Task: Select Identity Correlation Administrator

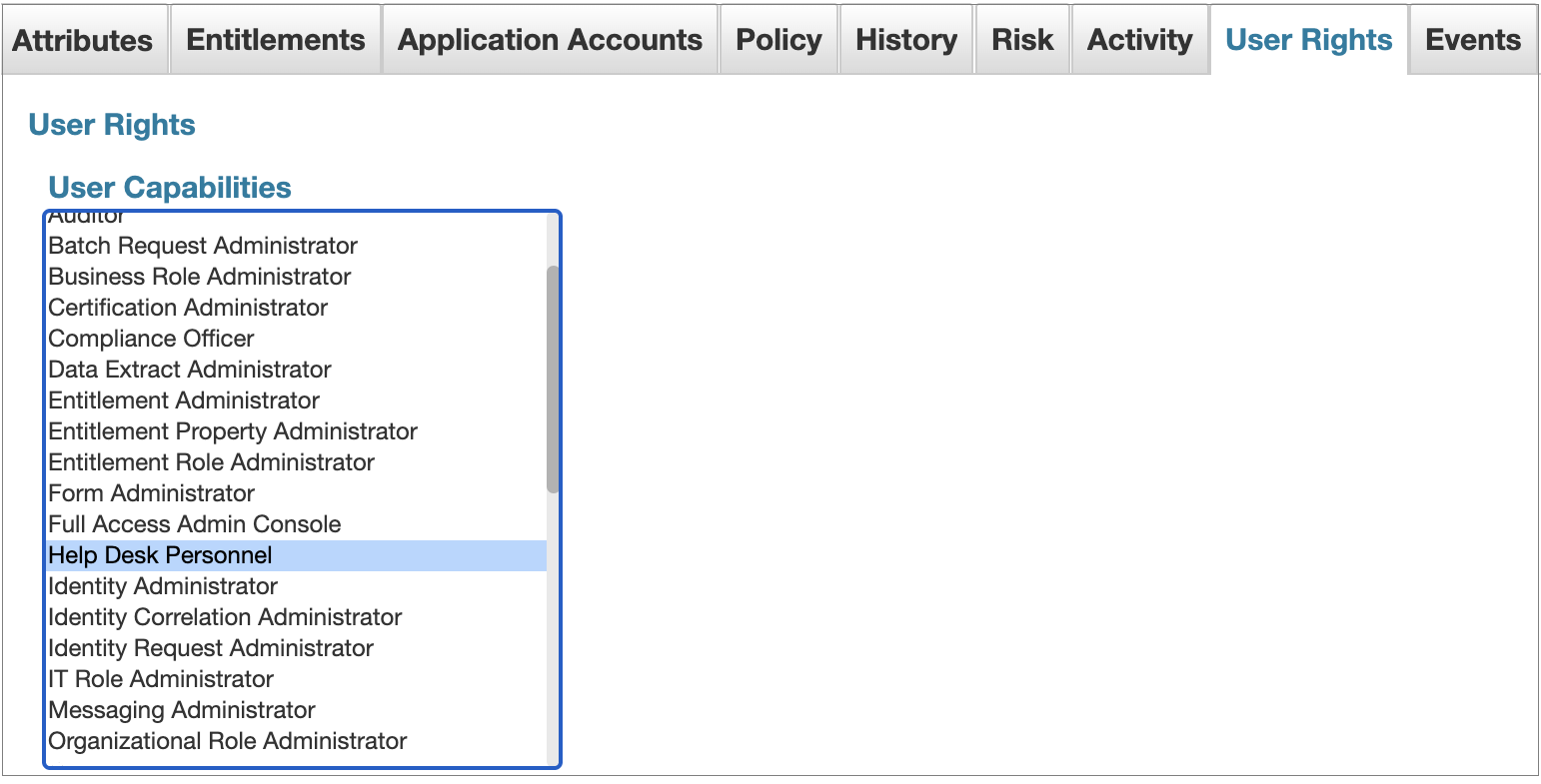Action: (225, 617)
